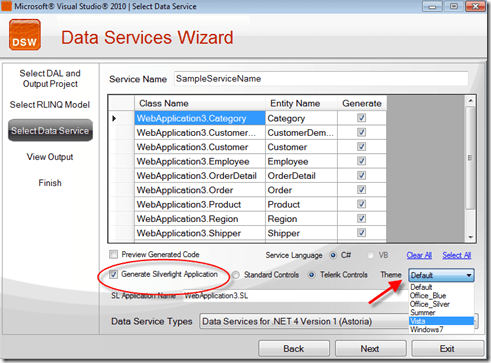
Task: Open the Data Service Types combo box
Action: (338, 321)
